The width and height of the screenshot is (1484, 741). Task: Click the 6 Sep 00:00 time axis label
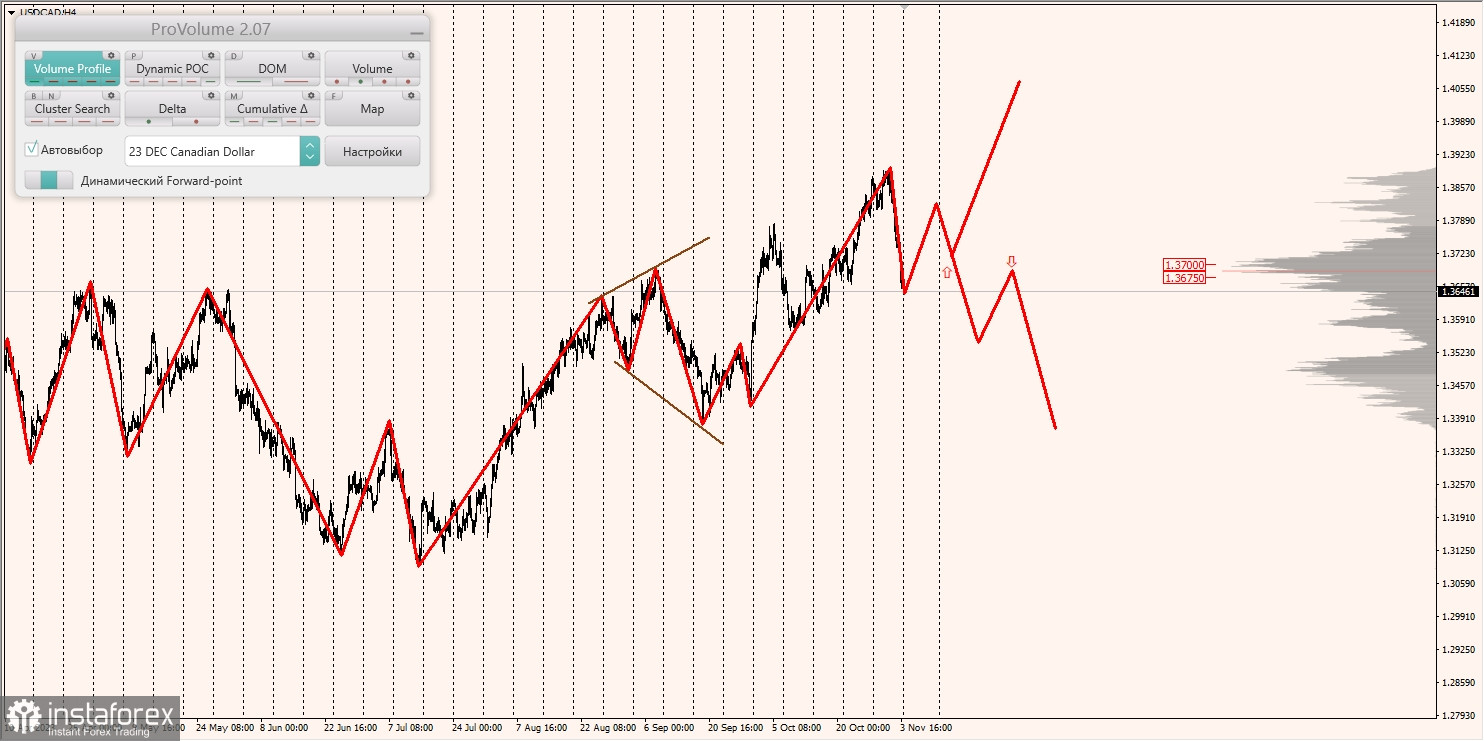pos(669,728)
